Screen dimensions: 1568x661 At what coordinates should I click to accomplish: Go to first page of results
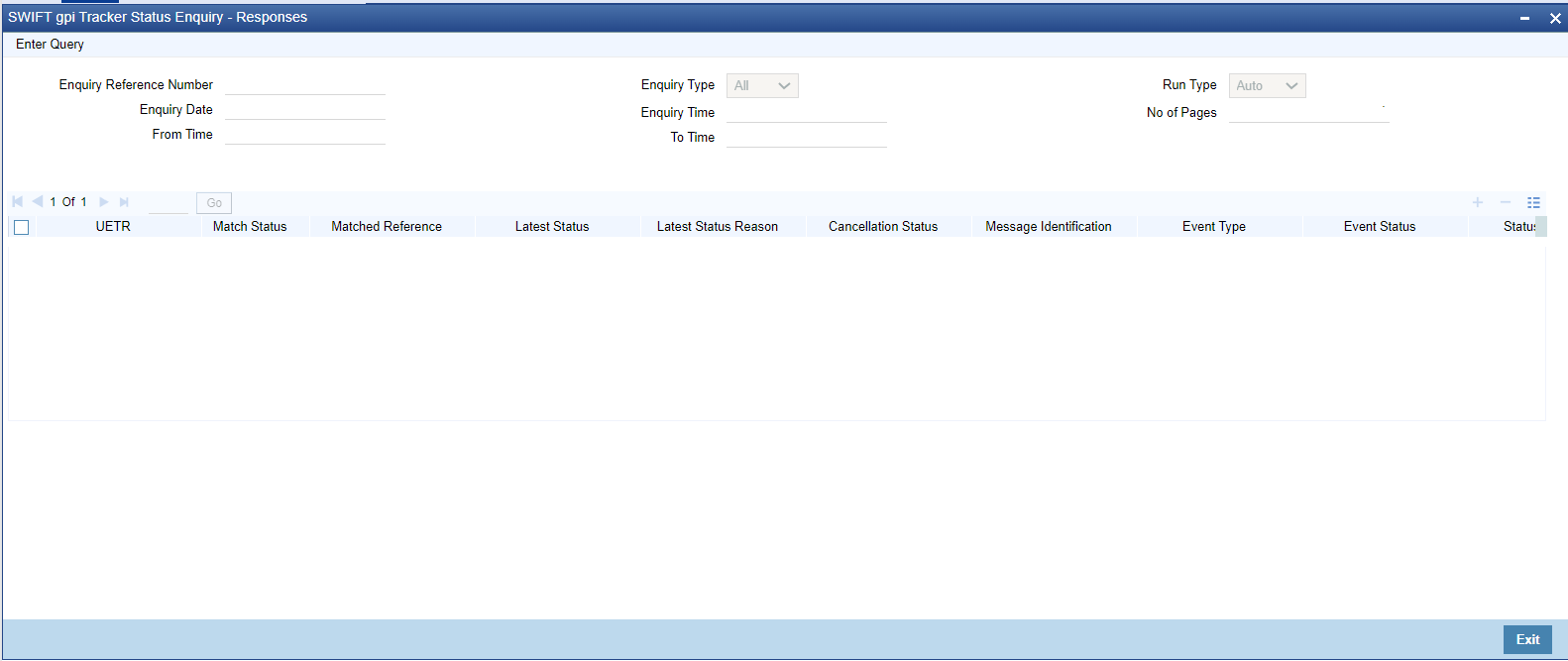click(x=18, y=201)
